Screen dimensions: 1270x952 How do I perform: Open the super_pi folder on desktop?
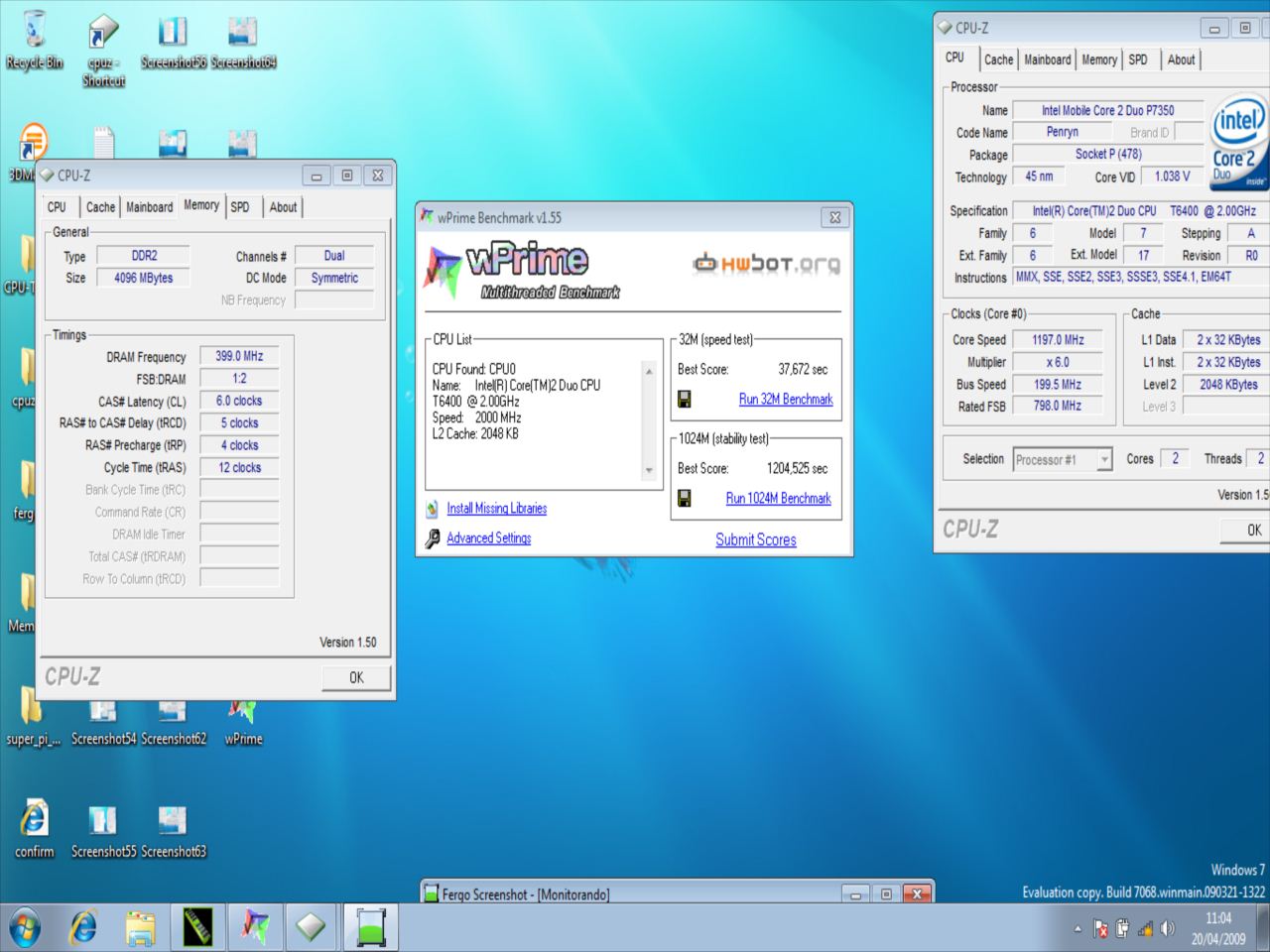pos(33,719)
